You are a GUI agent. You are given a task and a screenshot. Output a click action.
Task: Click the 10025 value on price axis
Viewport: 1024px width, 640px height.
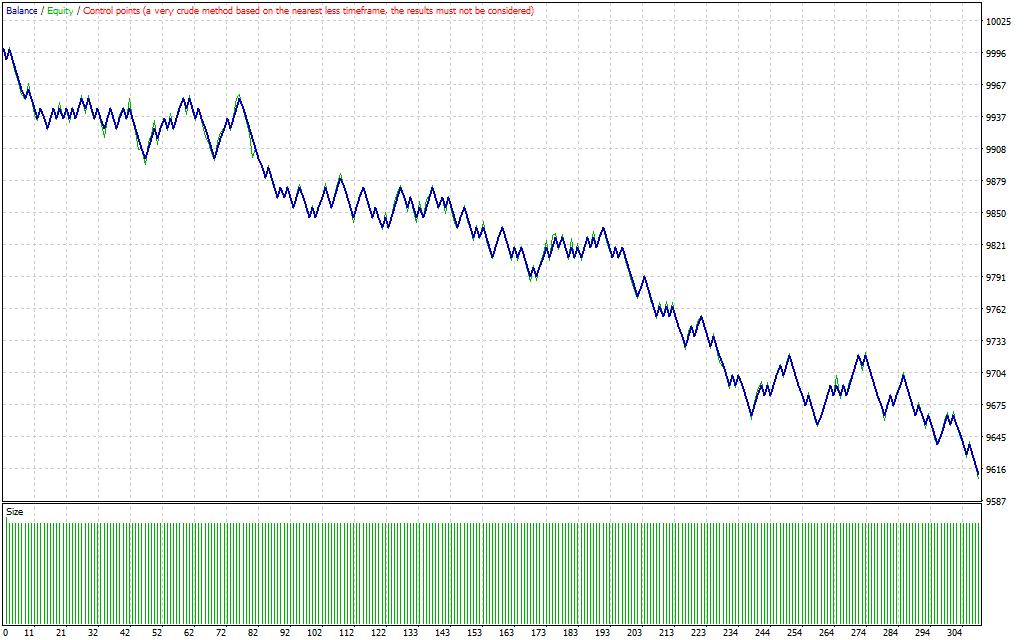pos(999,22)
